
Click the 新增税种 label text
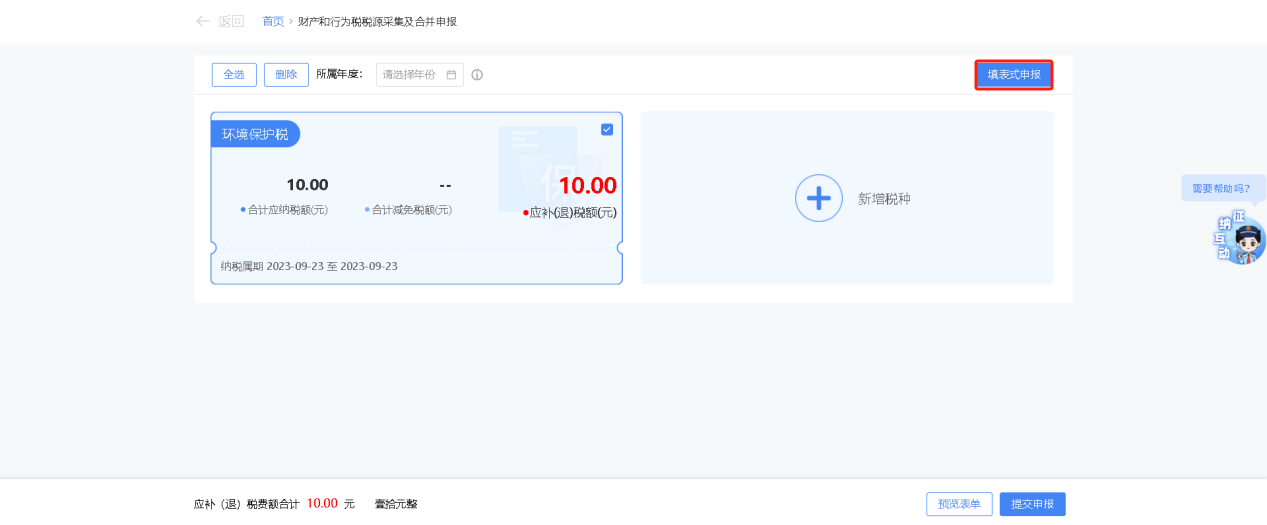(884, 199)
